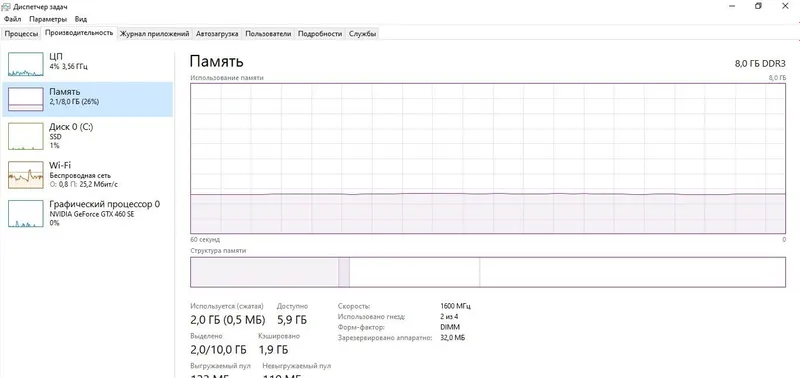Viewport: 800px width, 378px height.
Task: Click the Невыгружаемый пул label
Action: coord(296,366)
